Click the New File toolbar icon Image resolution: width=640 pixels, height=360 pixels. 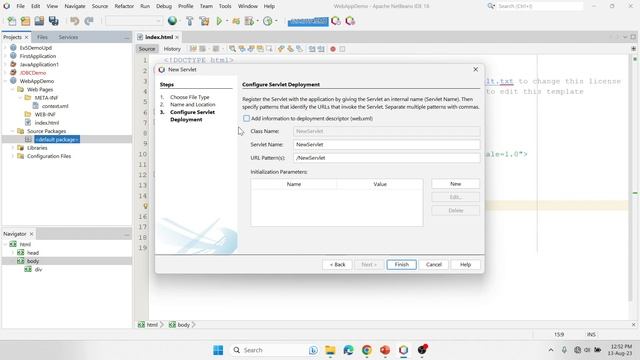click(11, 21)
